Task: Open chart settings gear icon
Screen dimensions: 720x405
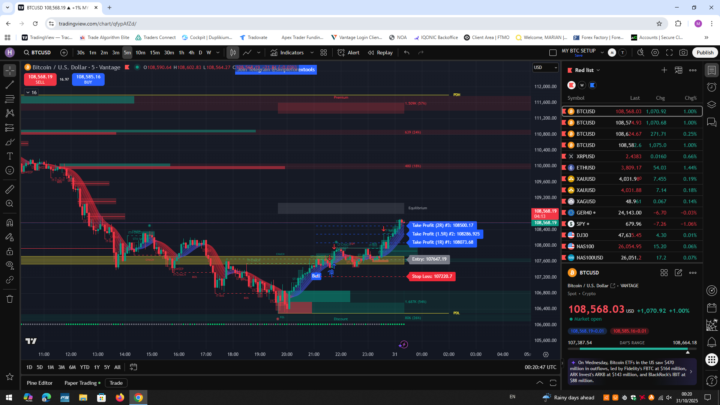Action: (655, 53)
